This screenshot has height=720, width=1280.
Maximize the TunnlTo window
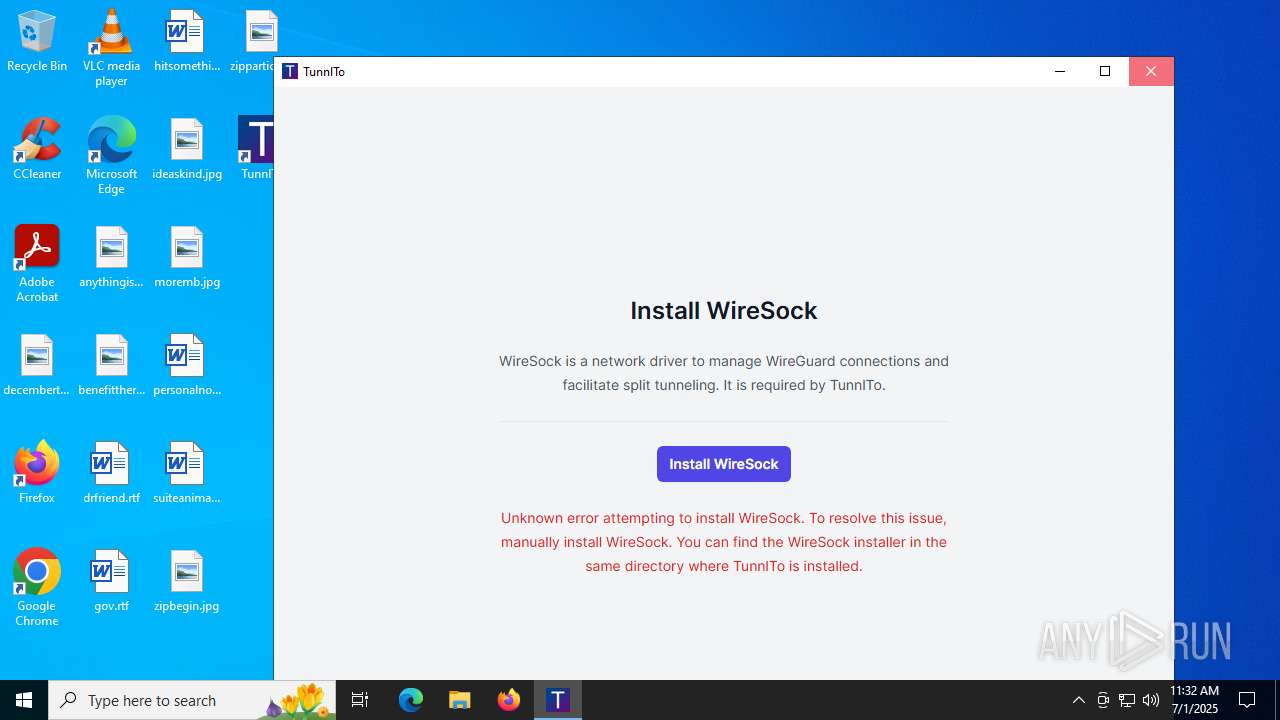(1105, 71)
